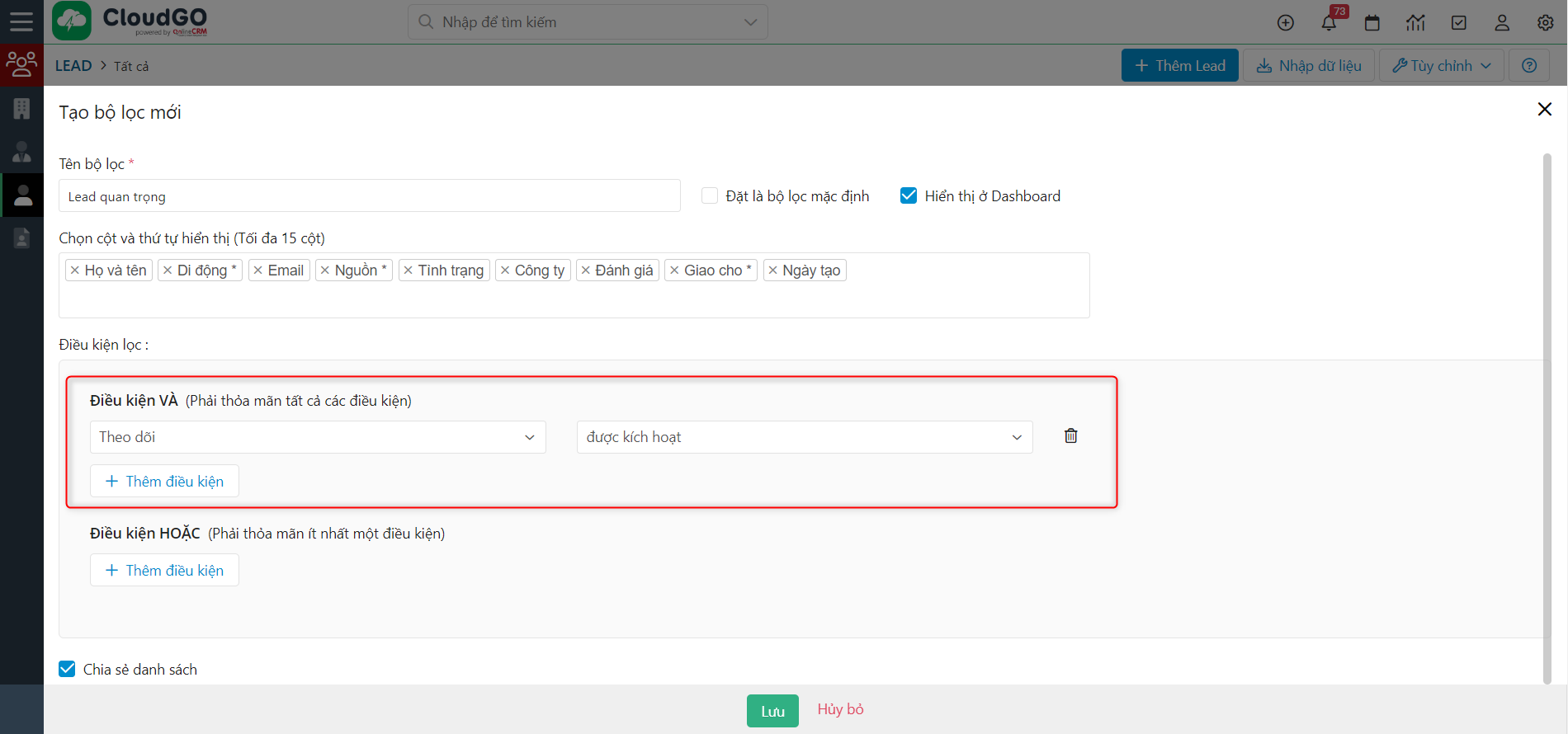This screenshot has height=734, width=1568.
Task: Toggle Chia sẻ danh sách checkbox
Action: click(68, 669)
